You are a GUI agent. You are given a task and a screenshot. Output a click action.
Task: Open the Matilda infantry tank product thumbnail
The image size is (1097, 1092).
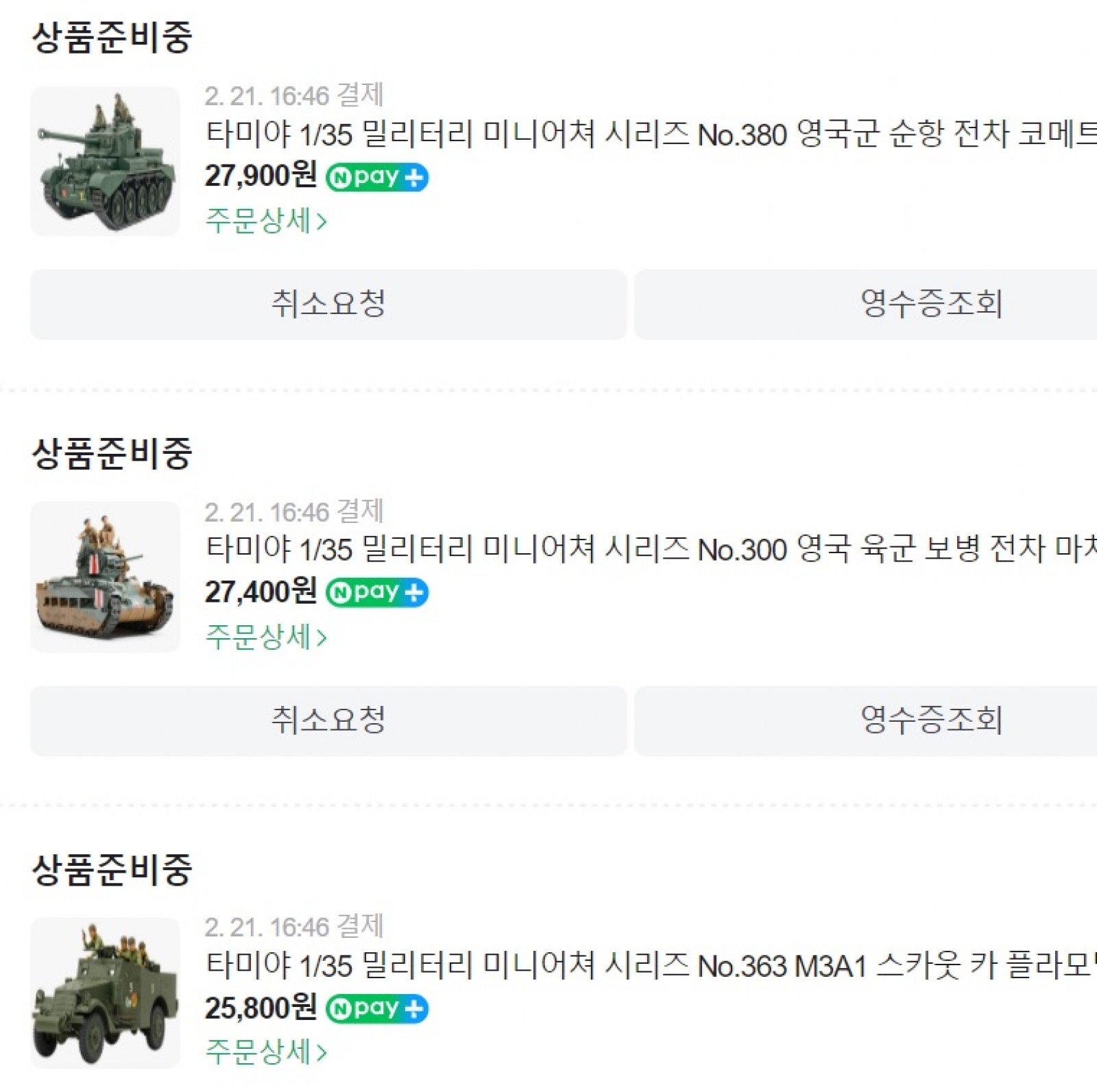pyautogui.click(x=106, y=577)
